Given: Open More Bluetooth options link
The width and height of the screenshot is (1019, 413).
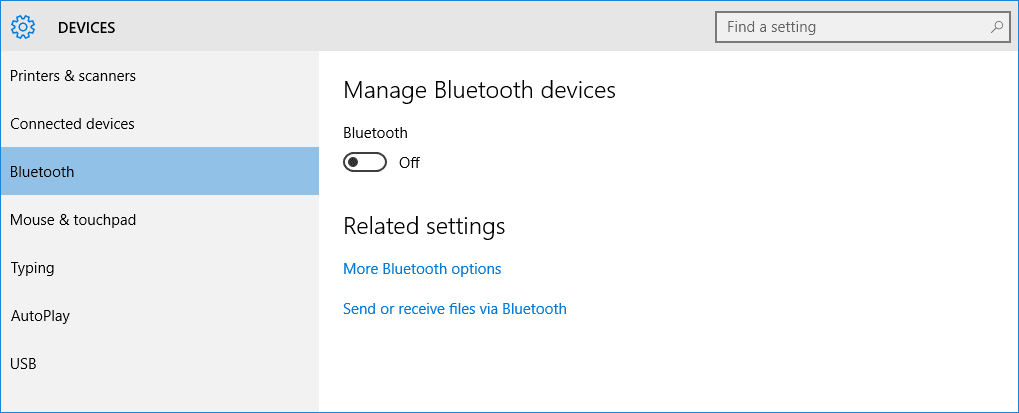Looking at the screenshot, I should pyautogui.click(x=422, y=269).
